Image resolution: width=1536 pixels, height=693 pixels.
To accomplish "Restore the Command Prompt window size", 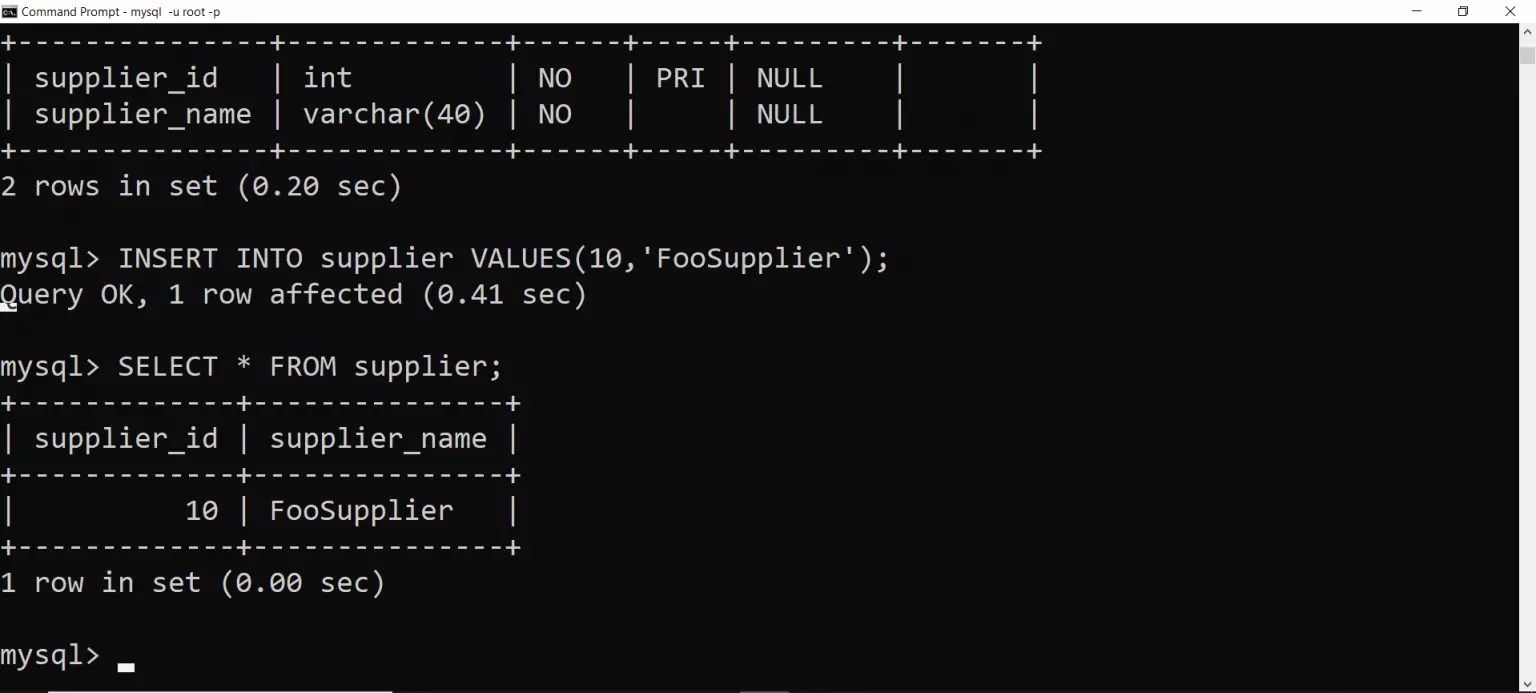I will coord(1462,11).
